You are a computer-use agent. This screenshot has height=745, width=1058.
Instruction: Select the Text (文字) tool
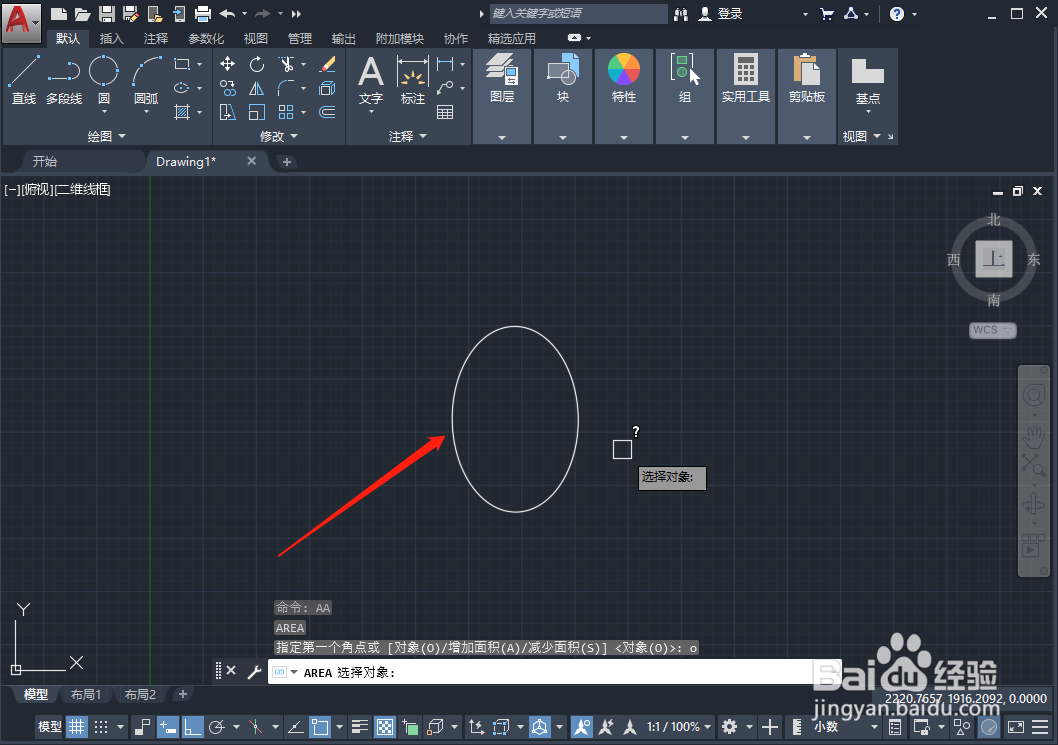coord(370,80)
